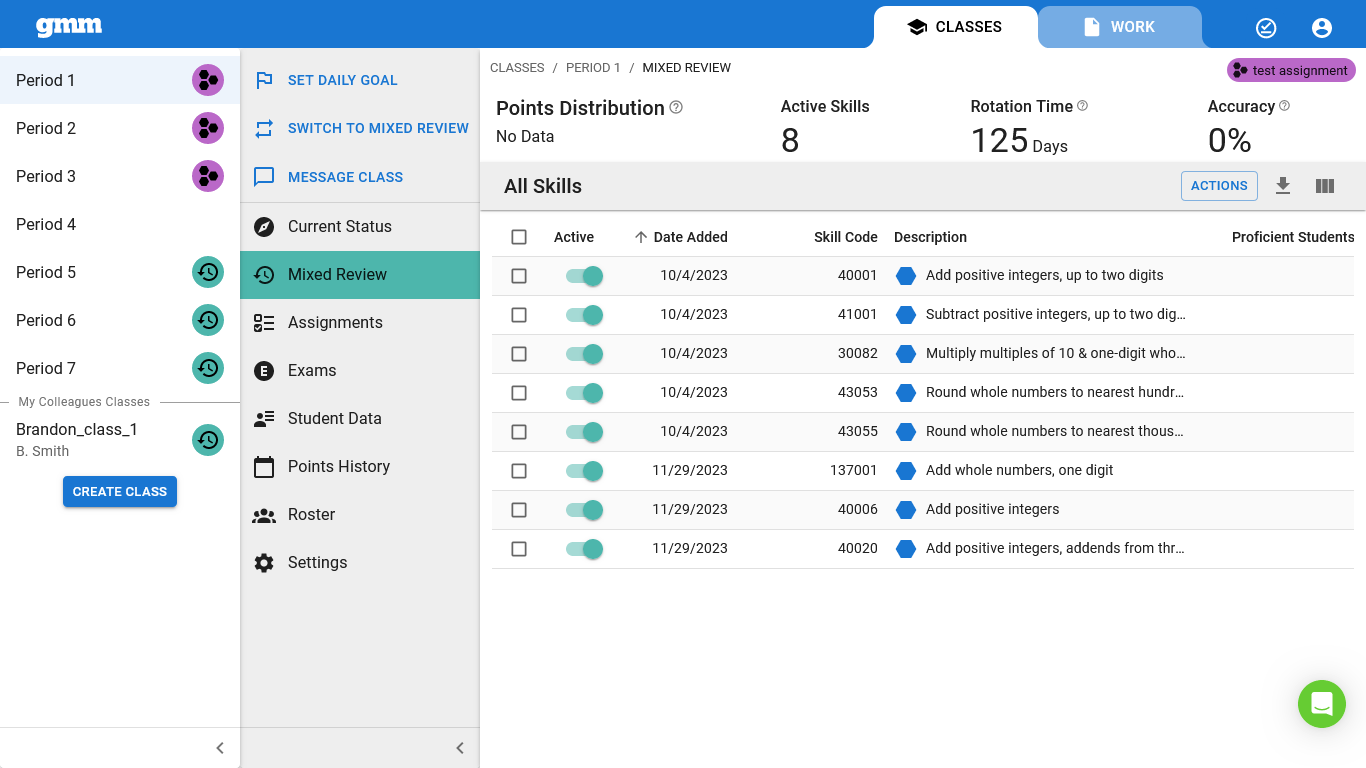Open the user account icon
Image resolution: width=1366 pixels, height=768 pixels.
(1322, 28)
